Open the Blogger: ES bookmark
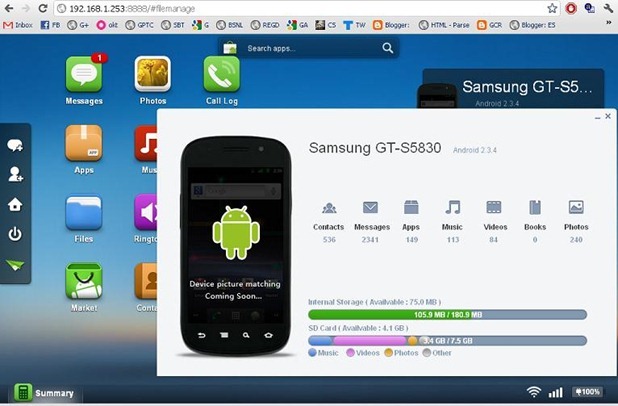This screenshot has height=406, width=618. coord(532,25)
